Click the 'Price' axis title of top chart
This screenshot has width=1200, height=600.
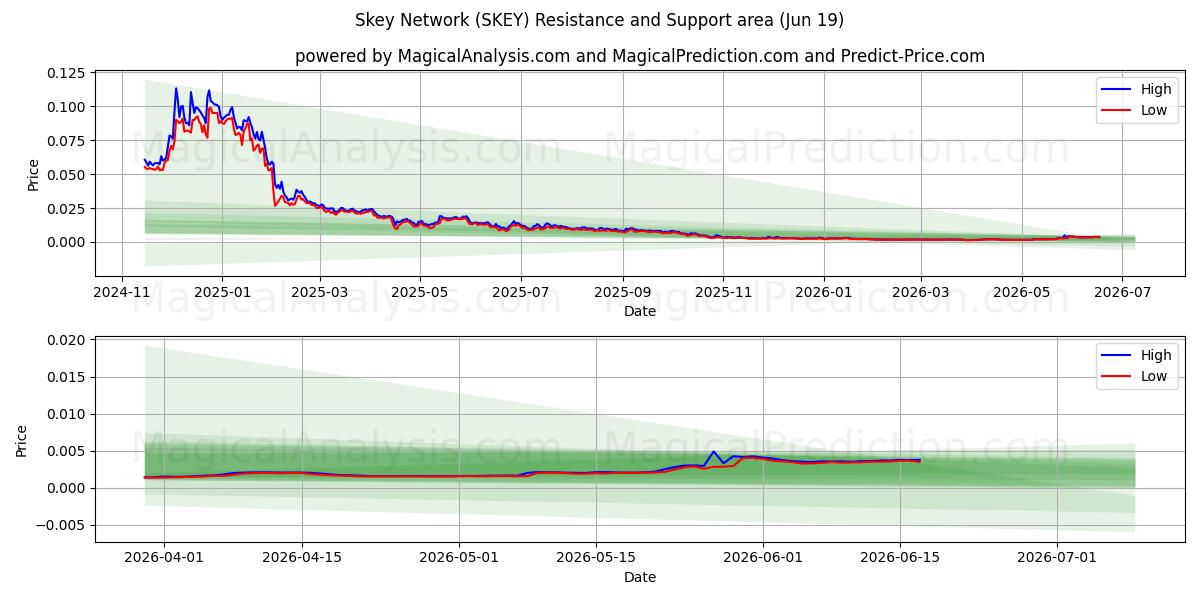click(x=33, y=175)
